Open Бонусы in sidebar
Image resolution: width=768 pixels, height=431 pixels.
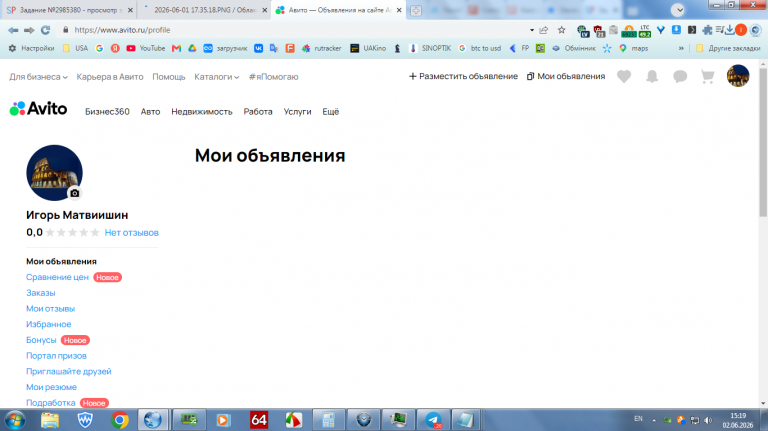pyautogui.click(x=41, y=340)
